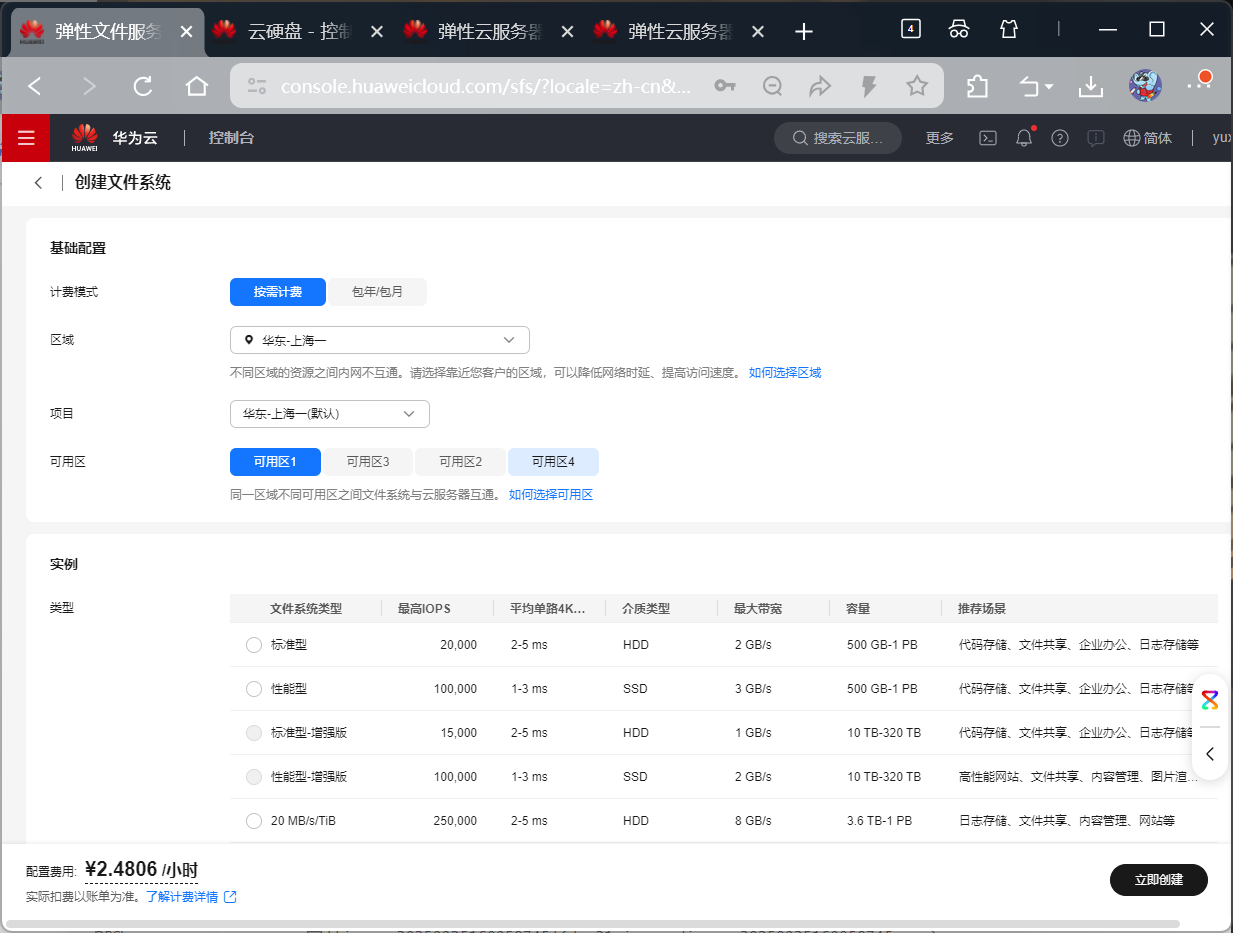Select availability zone 可用区3

point(368,462)
